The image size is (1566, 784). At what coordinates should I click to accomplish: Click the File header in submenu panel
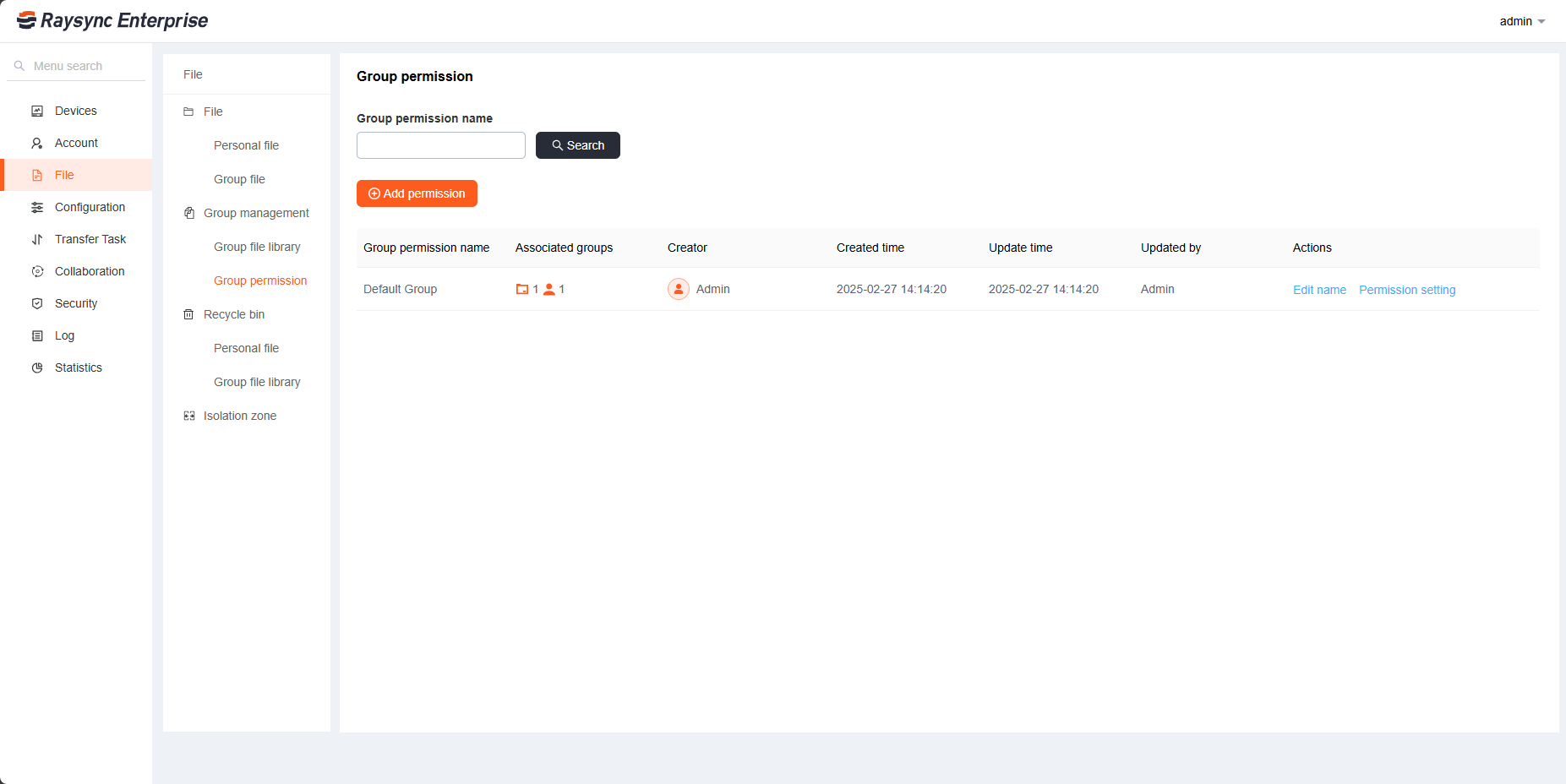point(193,74)
